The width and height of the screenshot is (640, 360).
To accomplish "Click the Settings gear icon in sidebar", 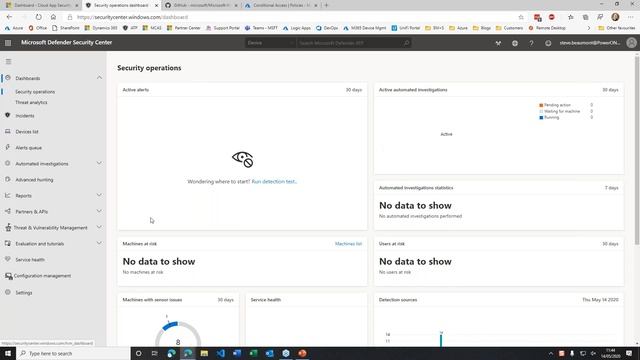I will [7, 292].
